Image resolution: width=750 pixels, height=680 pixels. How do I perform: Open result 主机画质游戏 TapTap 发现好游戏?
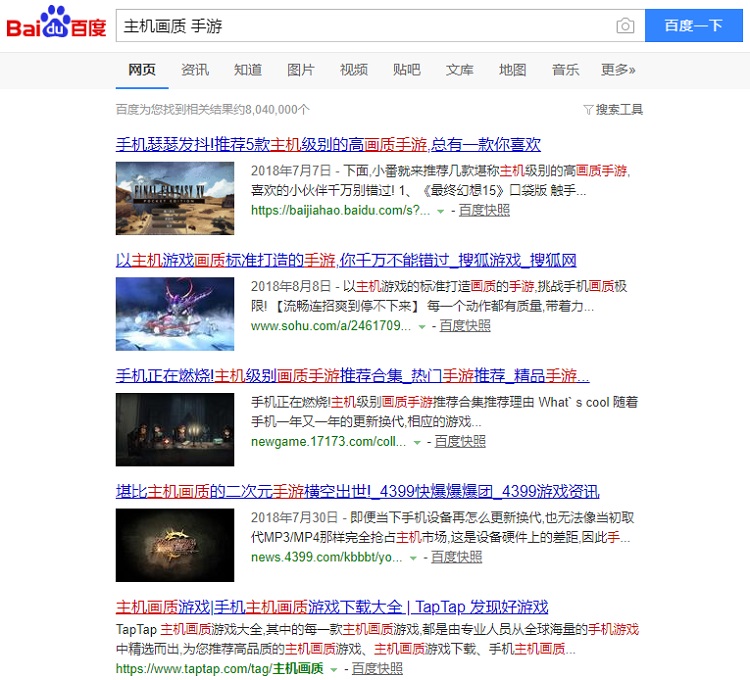332,607
